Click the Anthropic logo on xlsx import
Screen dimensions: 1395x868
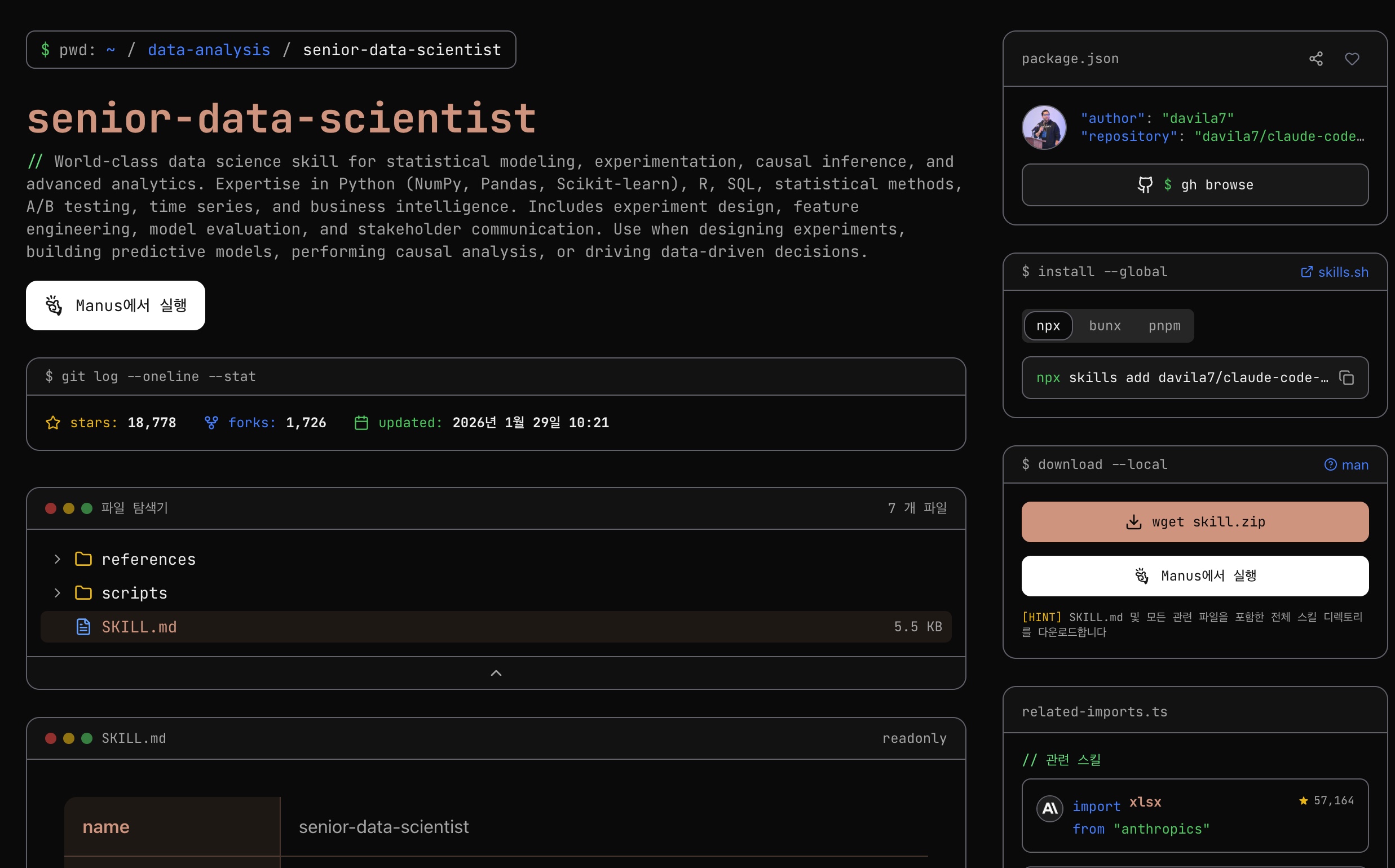point(1049,808)
